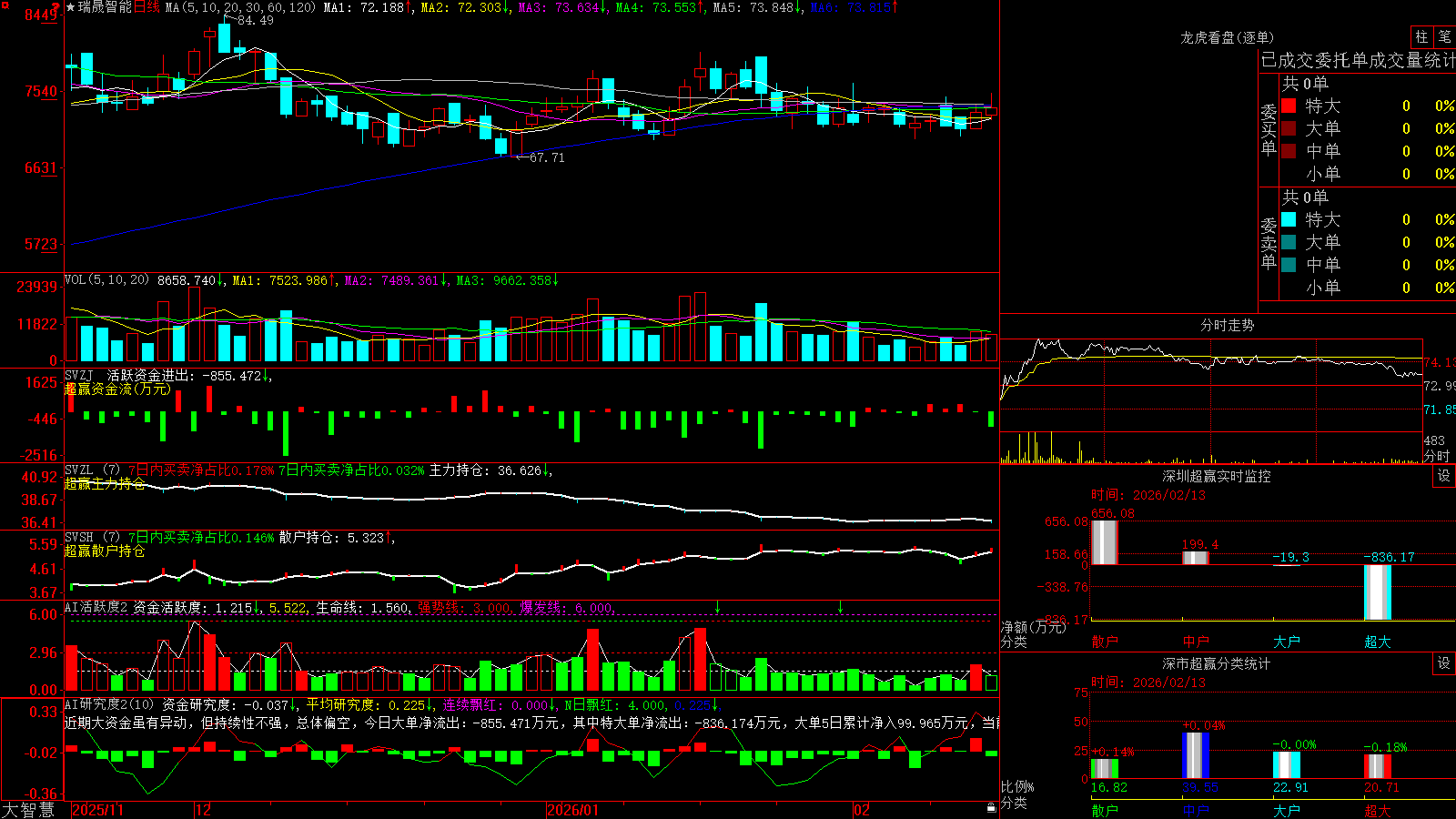This screenshot has width=1456, height=819.
Task: Click the 共 0单 text in 委买单
Action: [x=1305, y=84]
